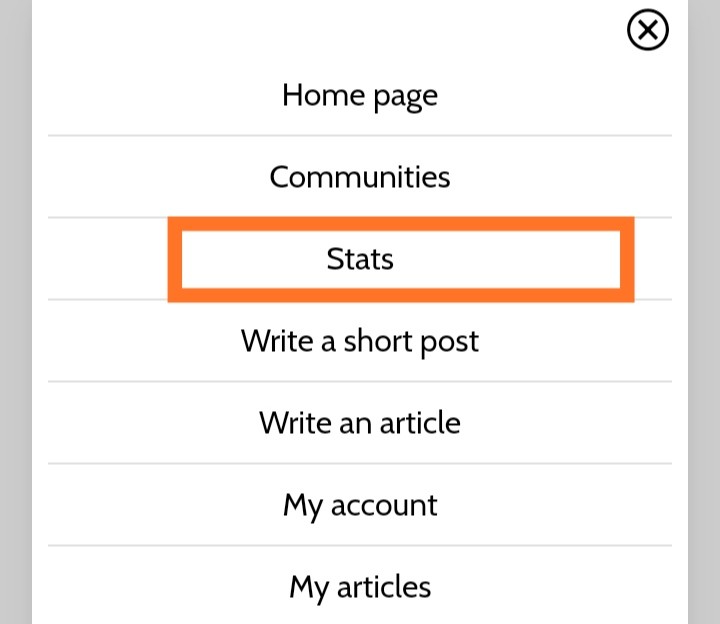Image resolution: width=720 pixels, height=624 pixels.
Task: Tap the circled cross icon
Action: (x=647, y=30)
